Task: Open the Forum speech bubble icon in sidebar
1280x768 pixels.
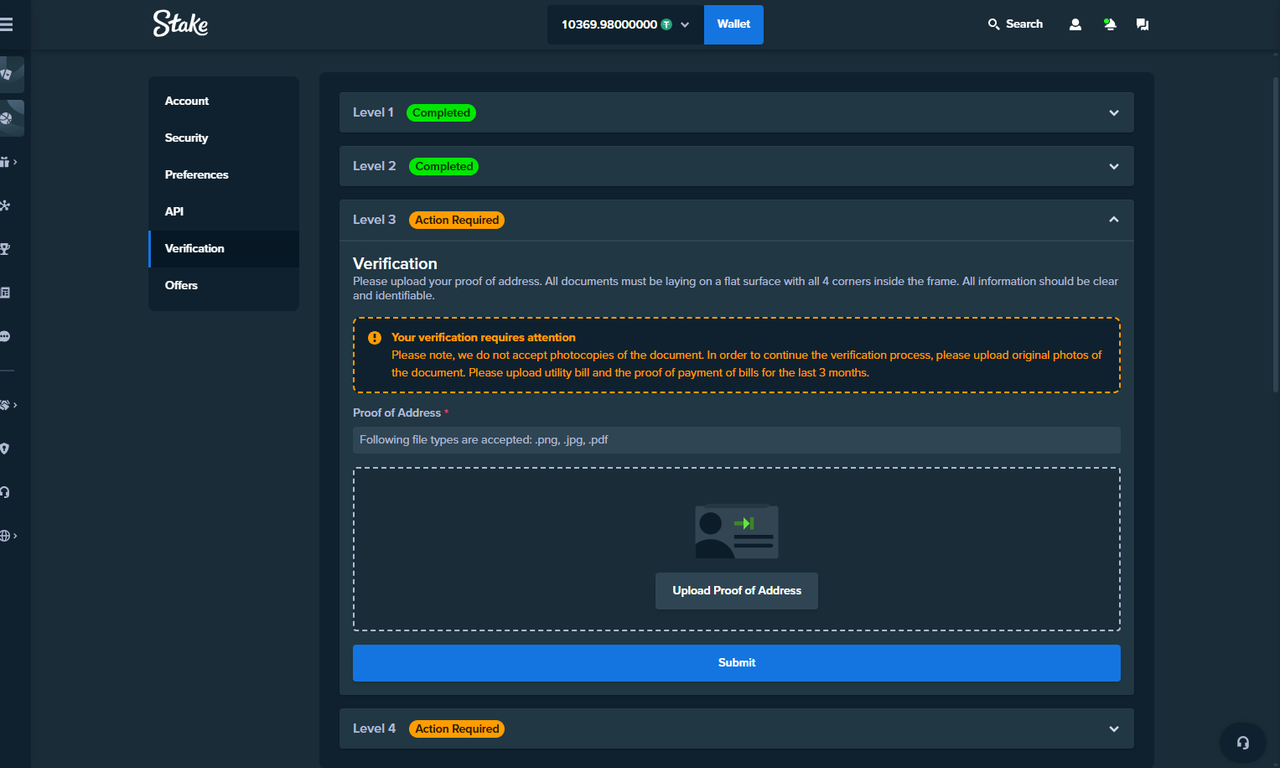Action: 5,337
